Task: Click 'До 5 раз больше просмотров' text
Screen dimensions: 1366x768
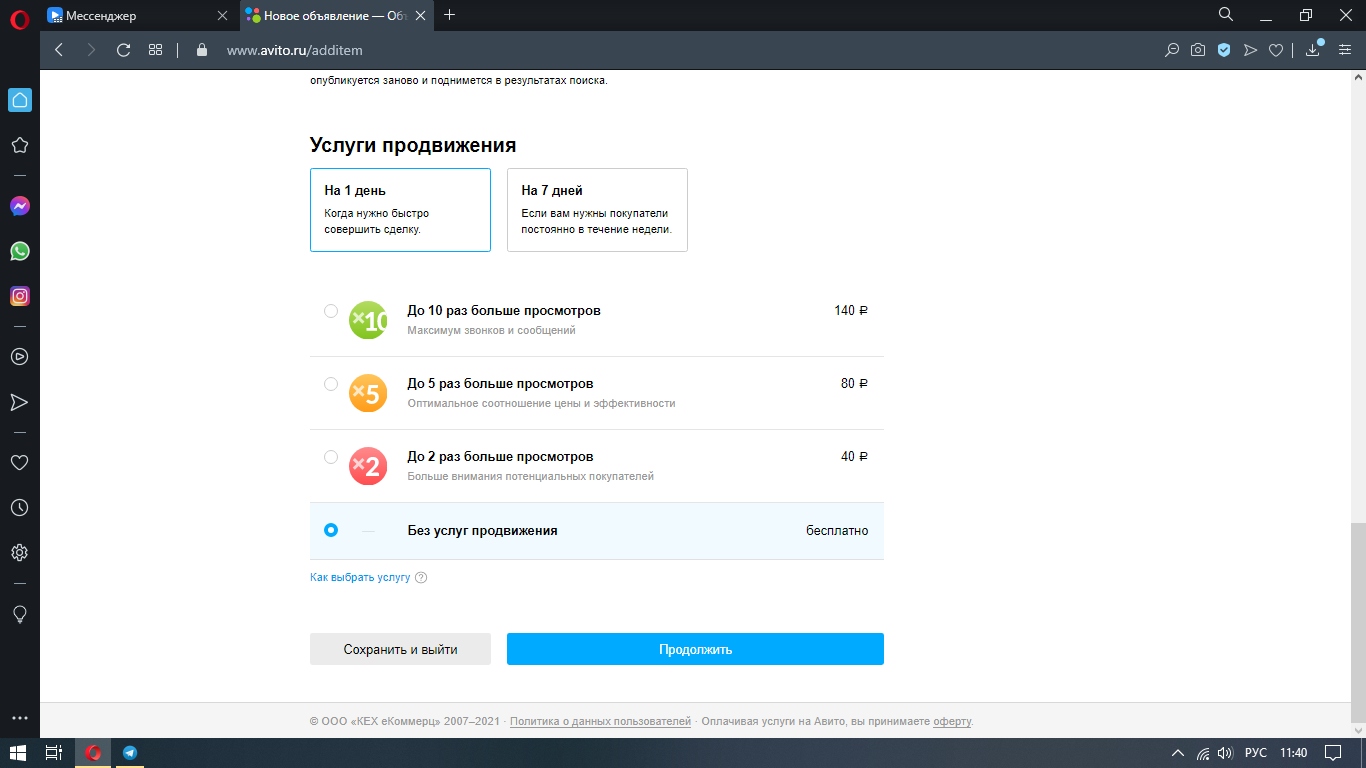Action: point(500,384)
